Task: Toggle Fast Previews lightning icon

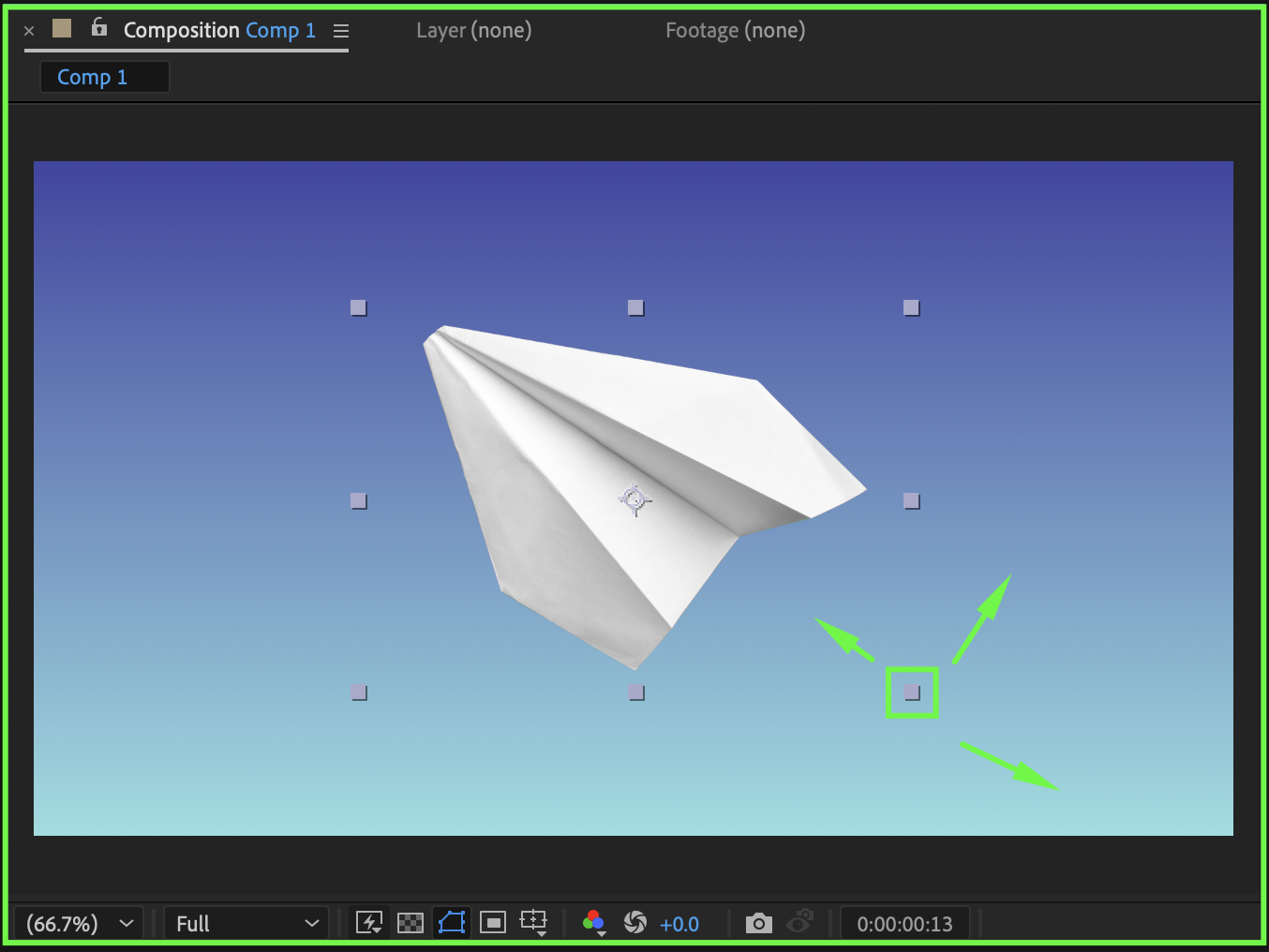Action: coord(369,923)
